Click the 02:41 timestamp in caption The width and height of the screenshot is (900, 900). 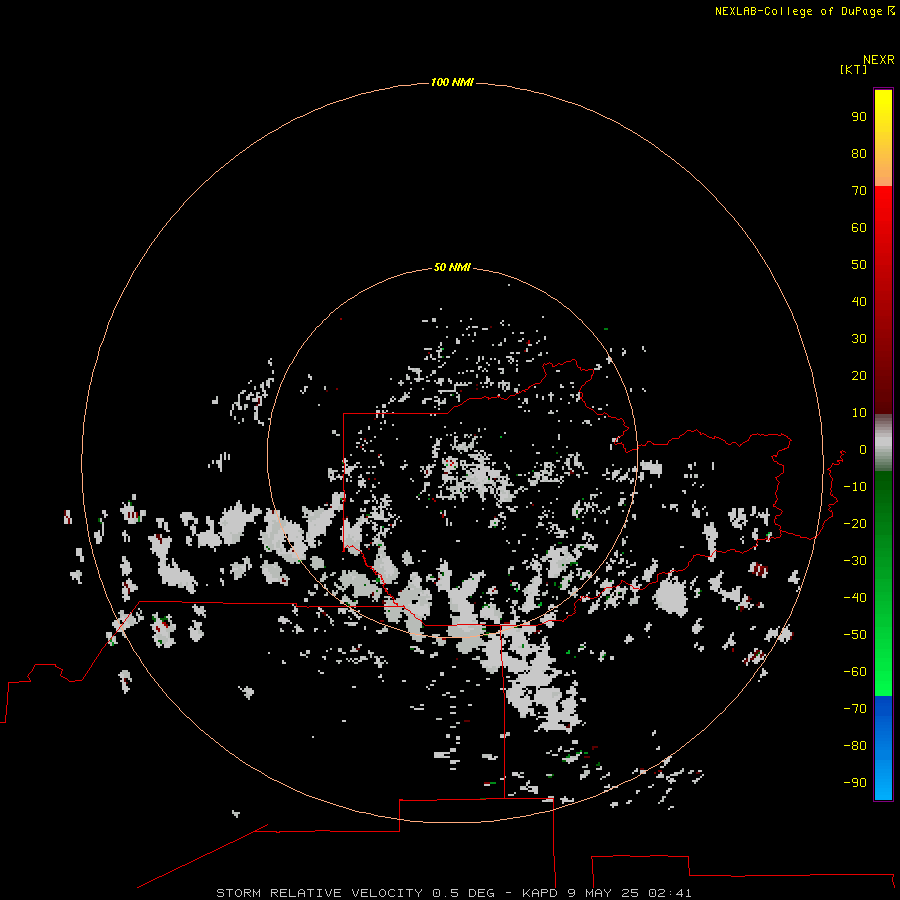point(670,893)
